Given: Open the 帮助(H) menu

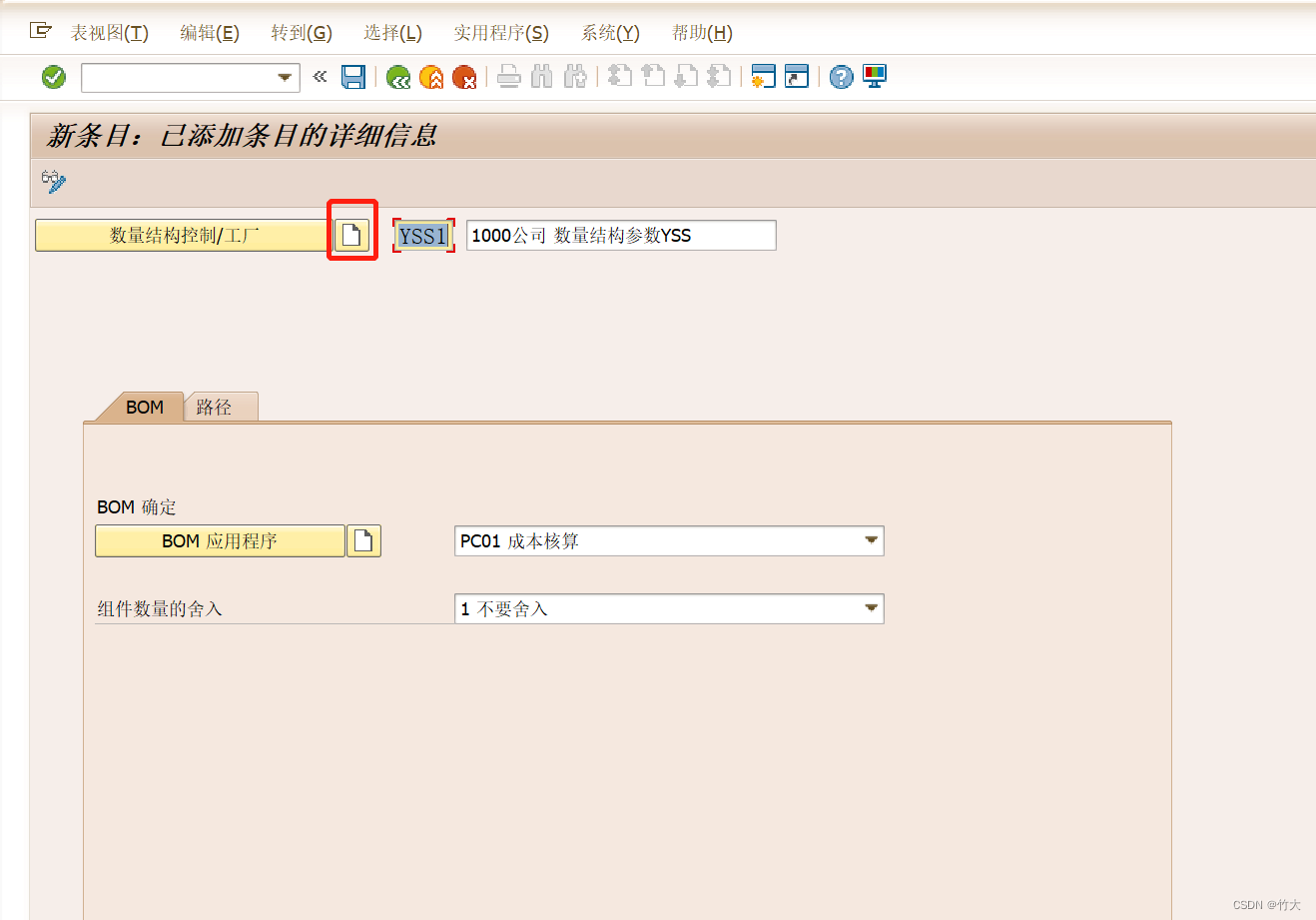Looking at the screenshot, I should coord(702,33).
